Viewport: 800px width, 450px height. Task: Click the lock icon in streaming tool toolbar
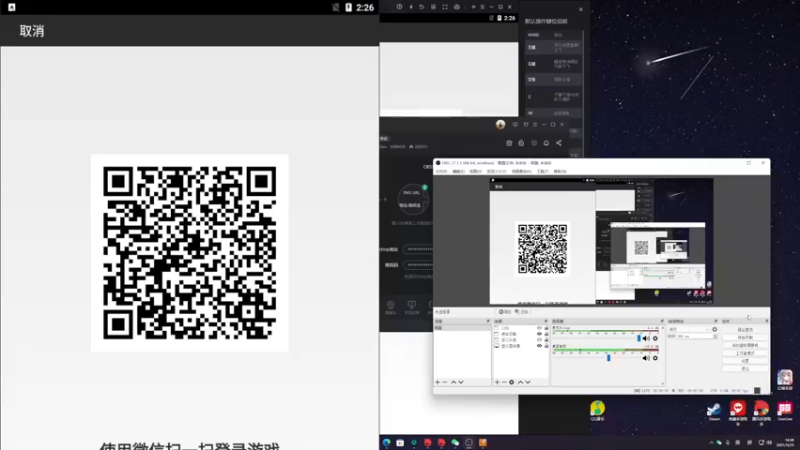(521, 143)
